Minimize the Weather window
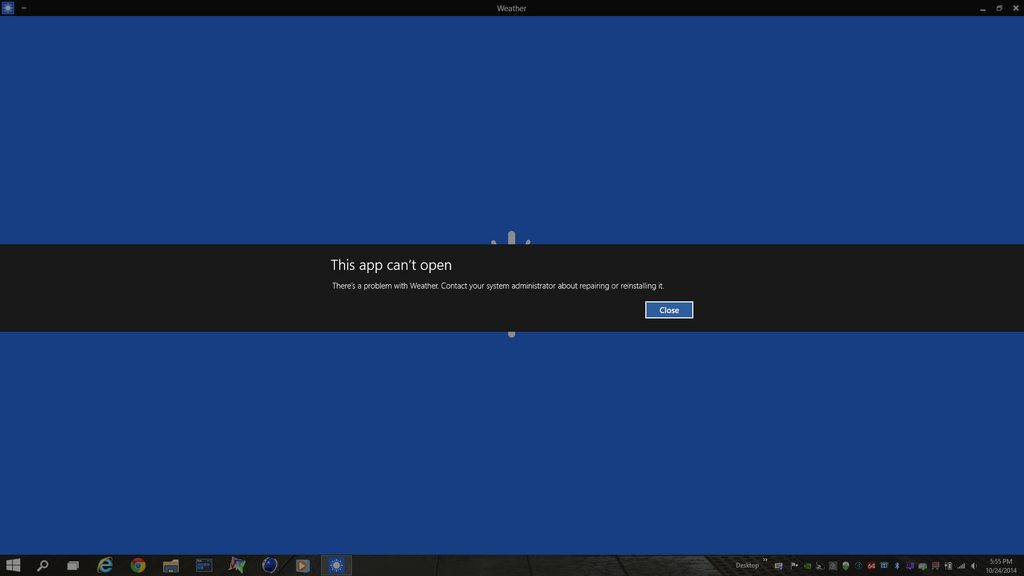This screenshot has width=1024, height=576. [982, 8]
